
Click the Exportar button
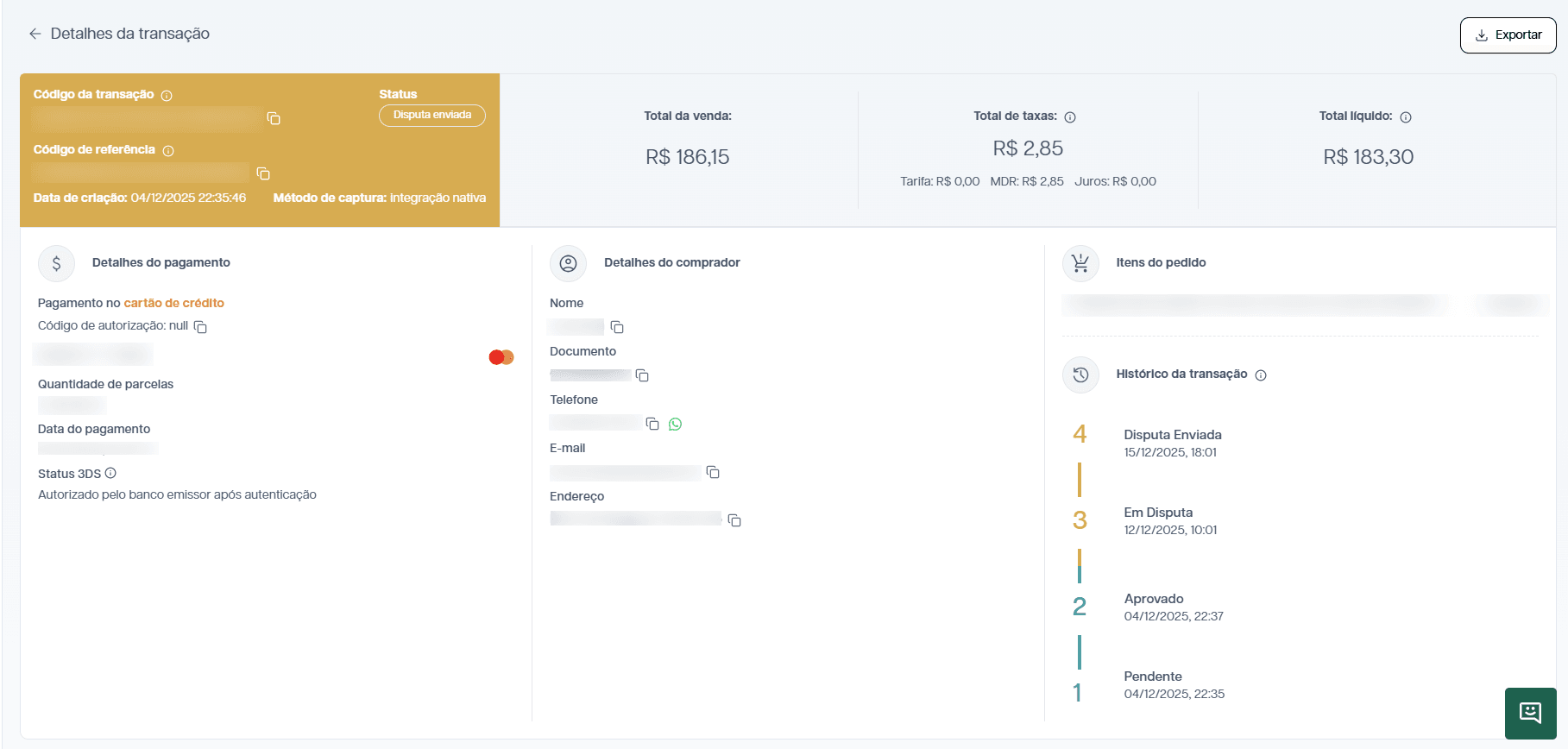(x=1508, y=35)
